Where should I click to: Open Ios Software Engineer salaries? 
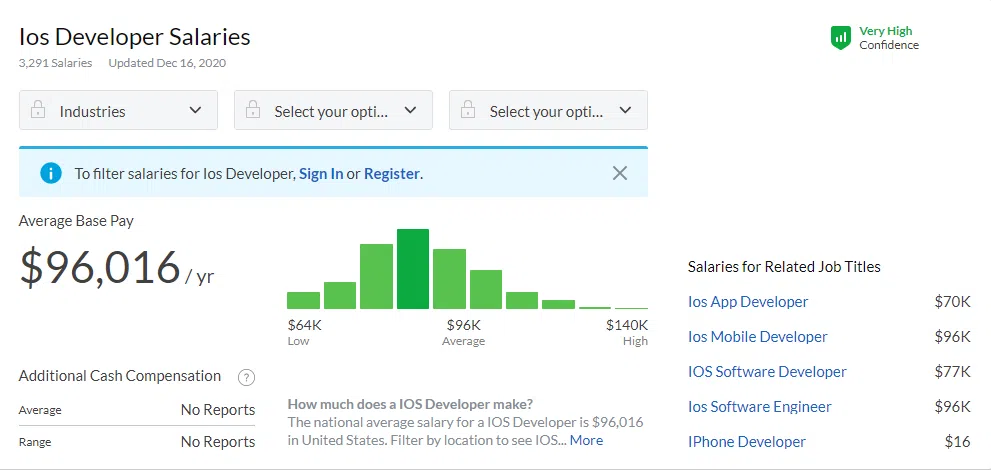(x=760, y=407)
